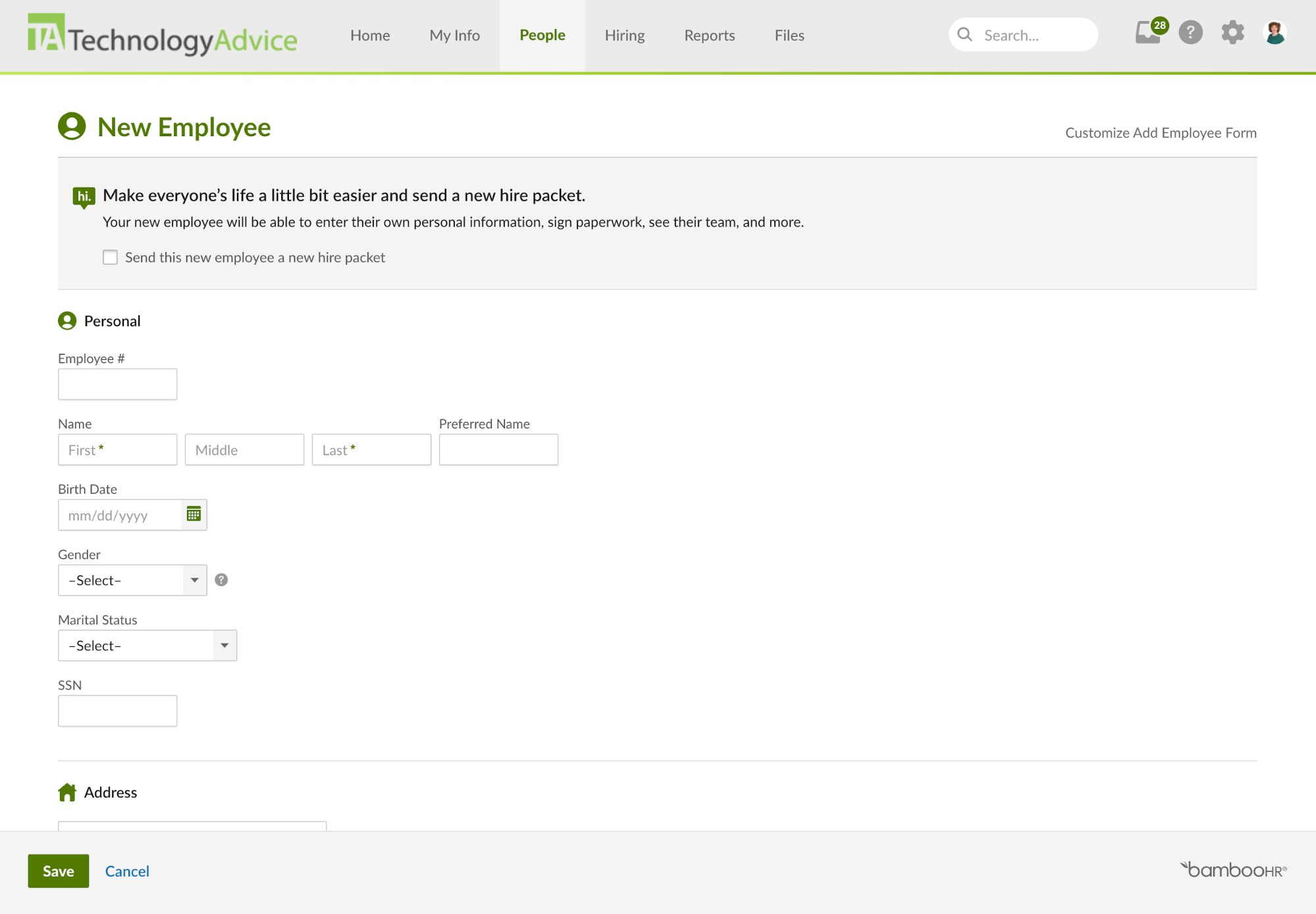Click the 'Personal' section heading text
Screen dimensions: 1316x914
[113, 321]
